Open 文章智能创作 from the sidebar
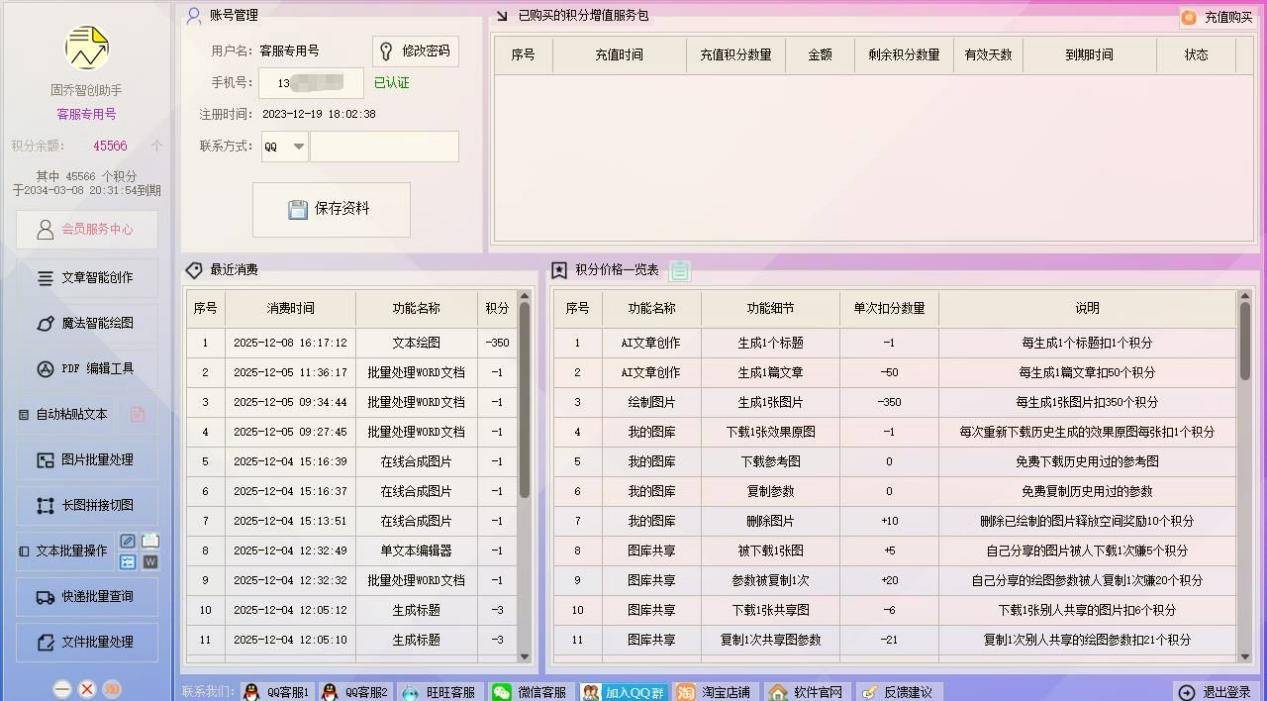 tap(86, 278)
